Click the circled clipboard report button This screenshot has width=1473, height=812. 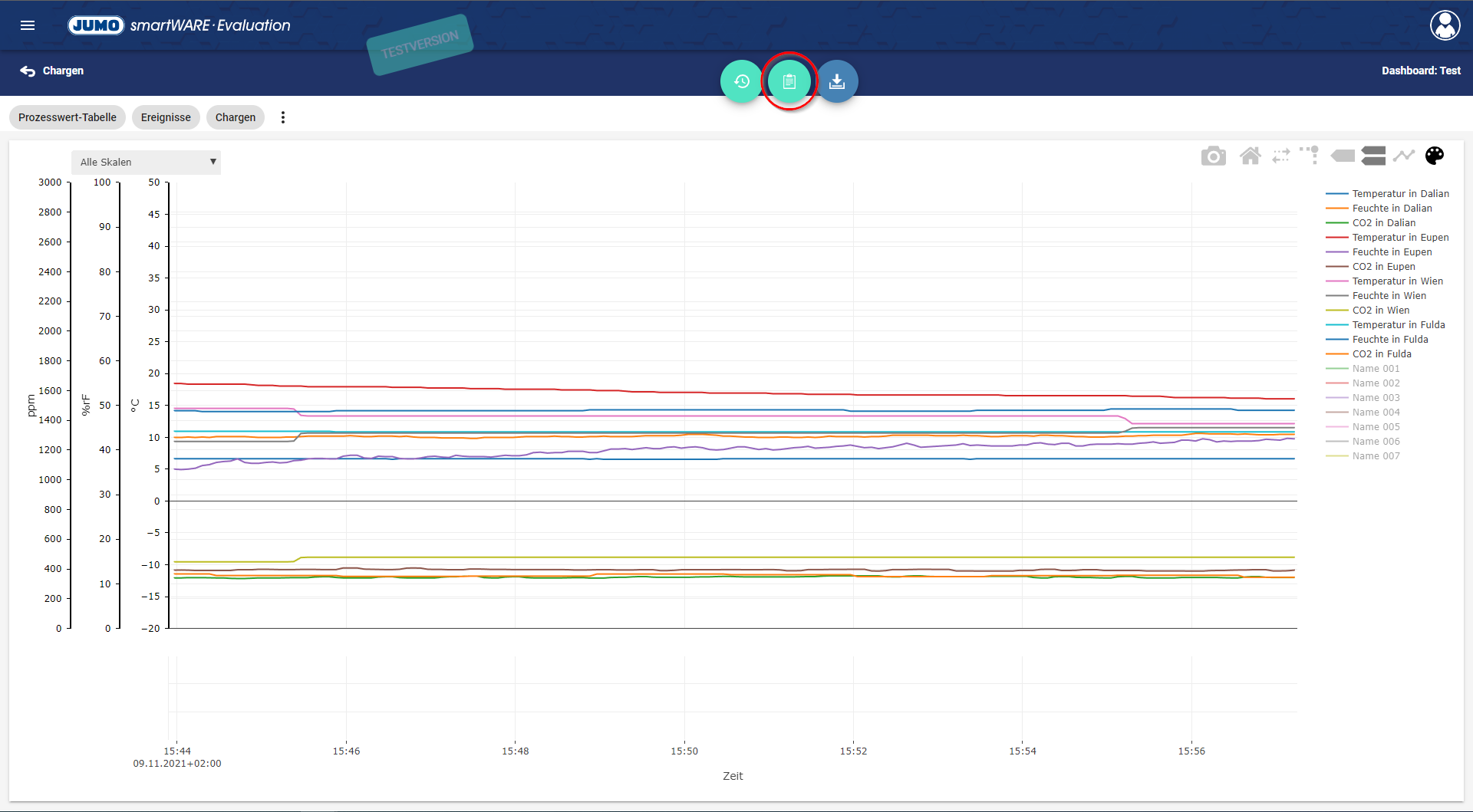[x=789, y=81]
